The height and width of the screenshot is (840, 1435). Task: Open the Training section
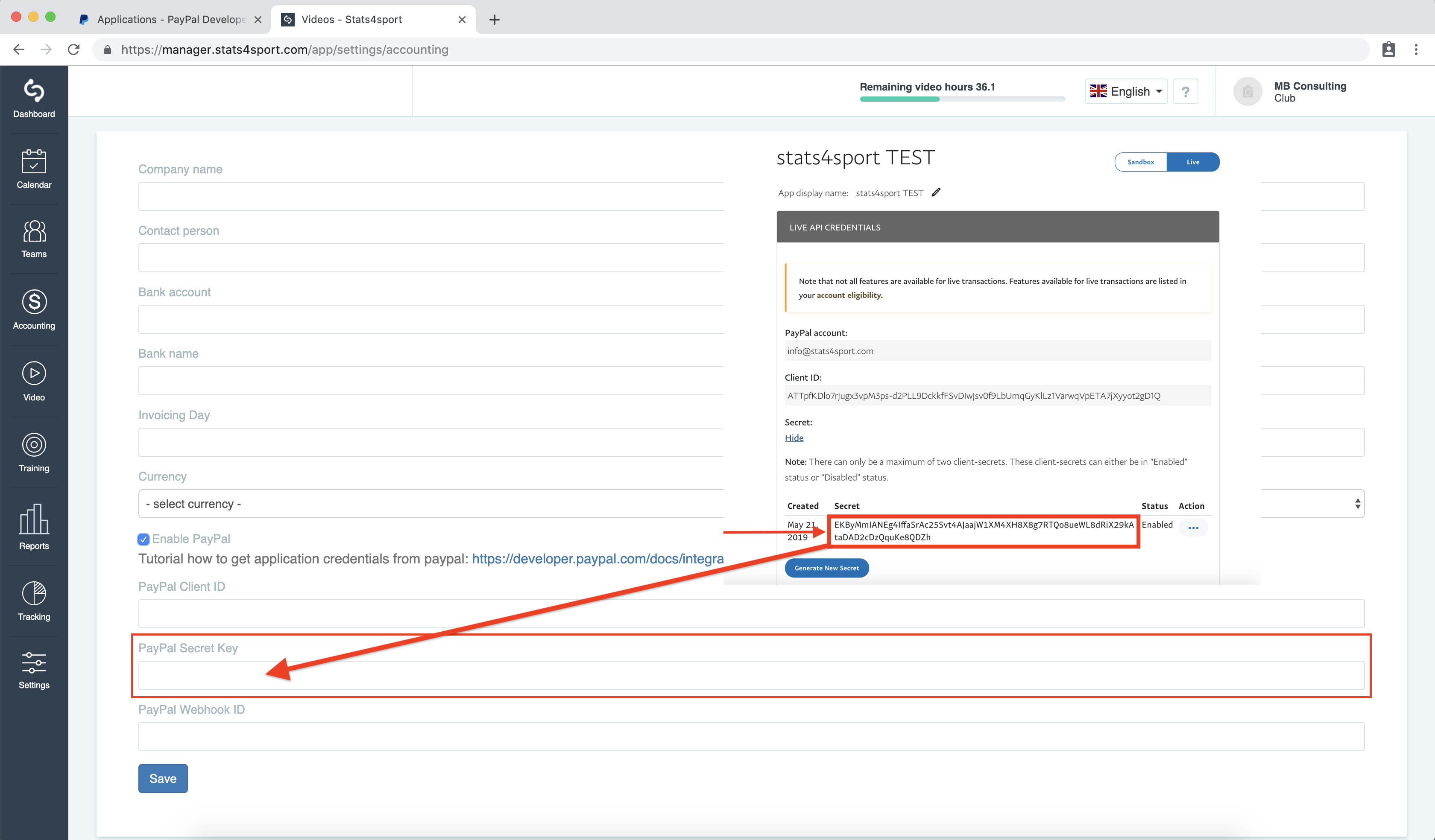pos(34,452)
